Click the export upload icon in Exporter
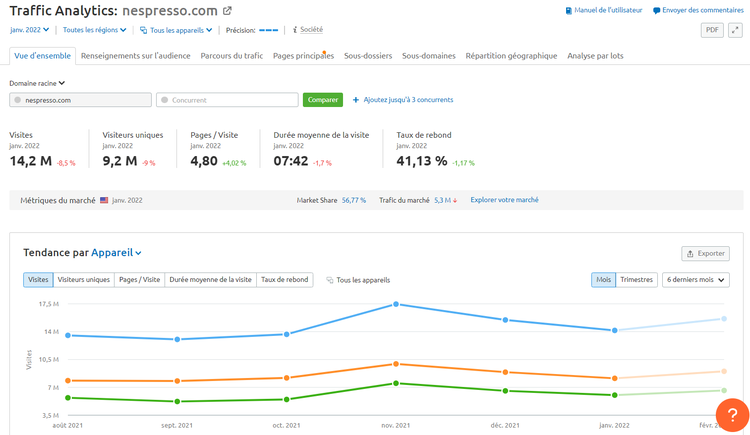This screenshot has width=750, height=435. [690, 254]
